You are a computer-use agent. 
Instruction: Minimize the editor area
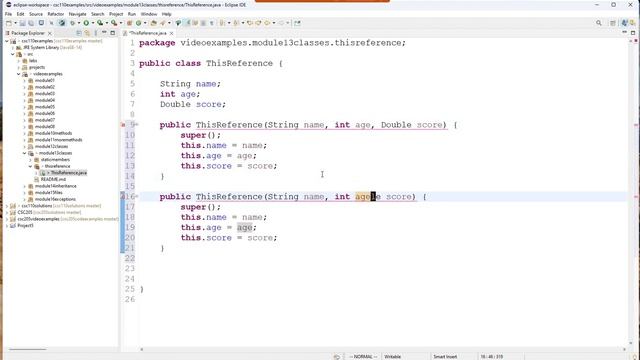624,33
